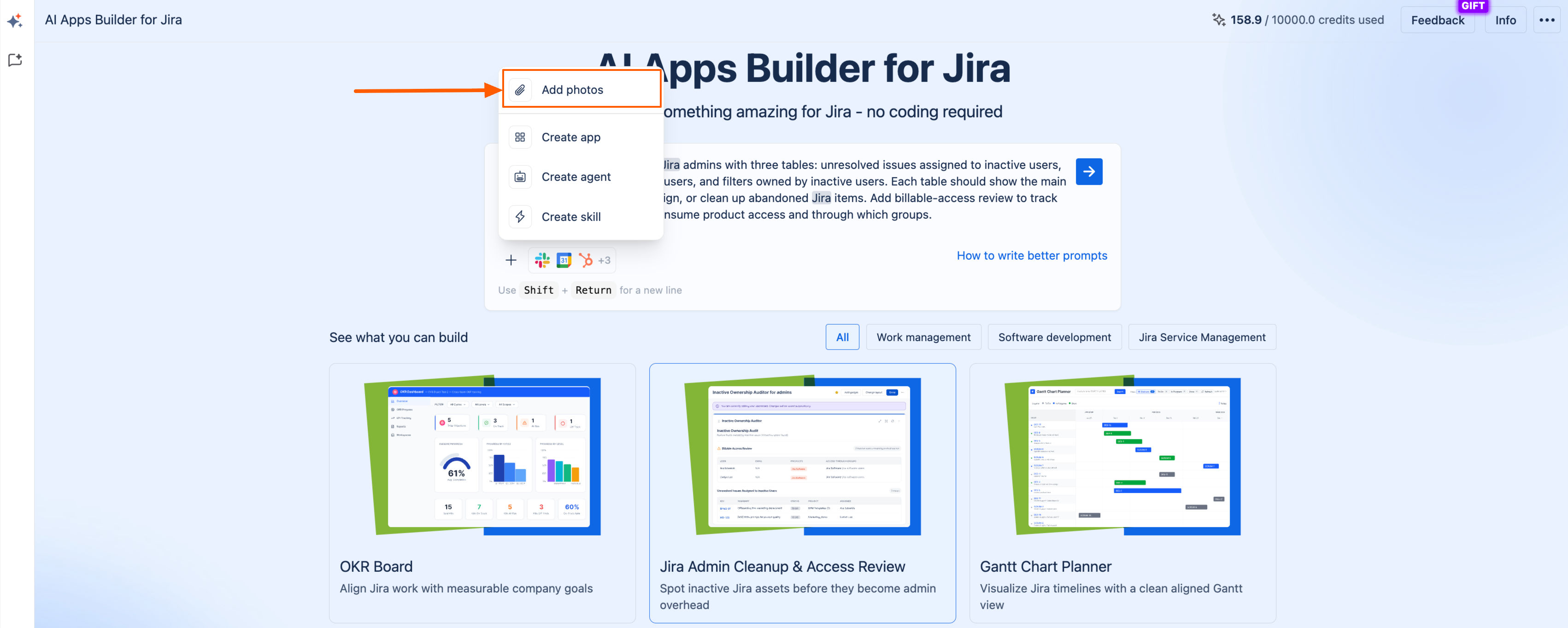Click the paperclip Add photos icon
The width and height of the screenshot is (1568, 628).
pos(520,90)
